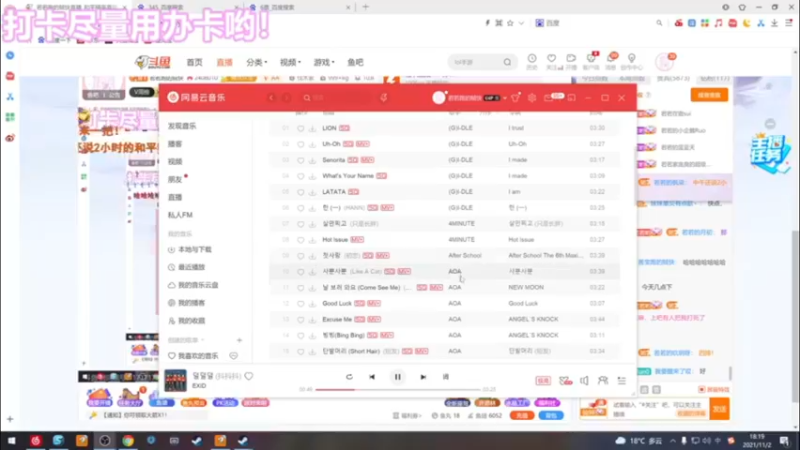The height and width of the screenshot is (450, 800).
Task: Show the play queue list
Action: pyautogui.click(x=621, y=381)
